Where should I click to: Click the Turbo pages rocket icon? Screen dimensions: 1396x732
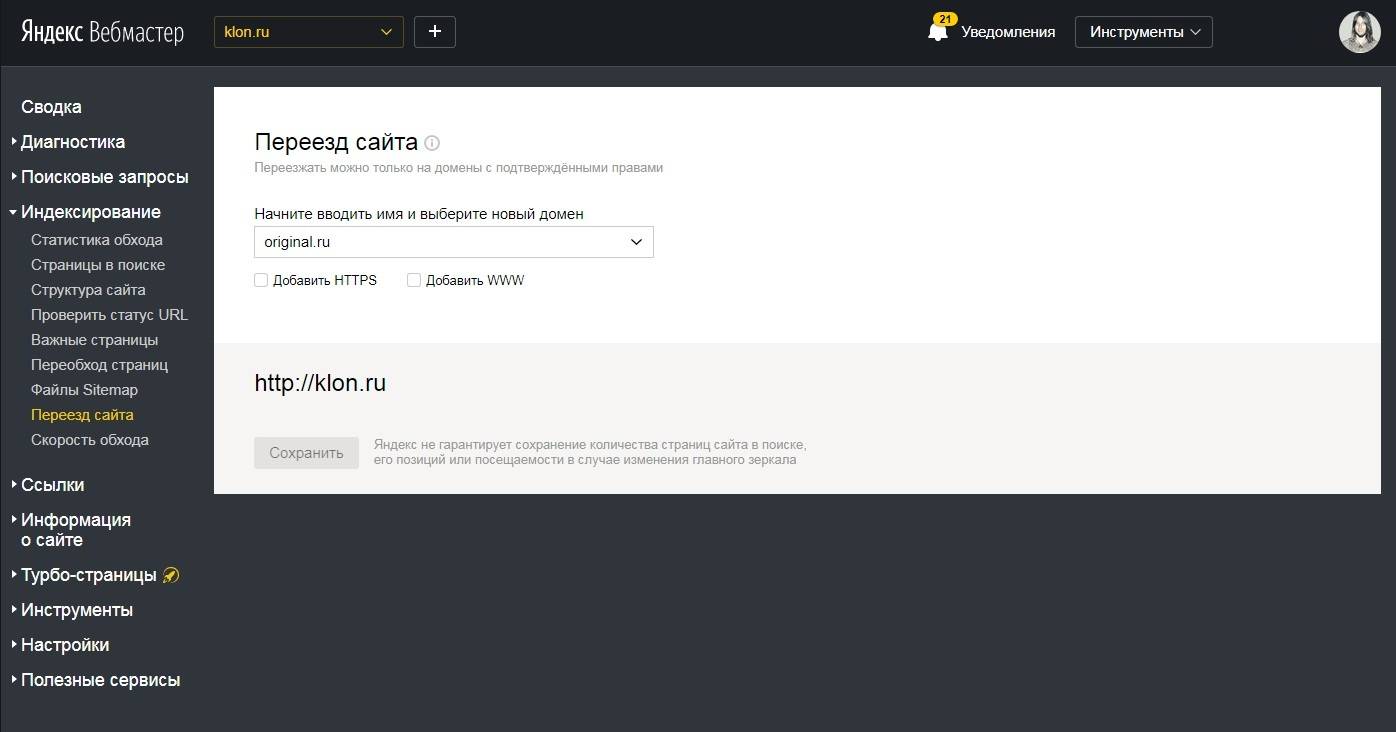click(171, 576)
